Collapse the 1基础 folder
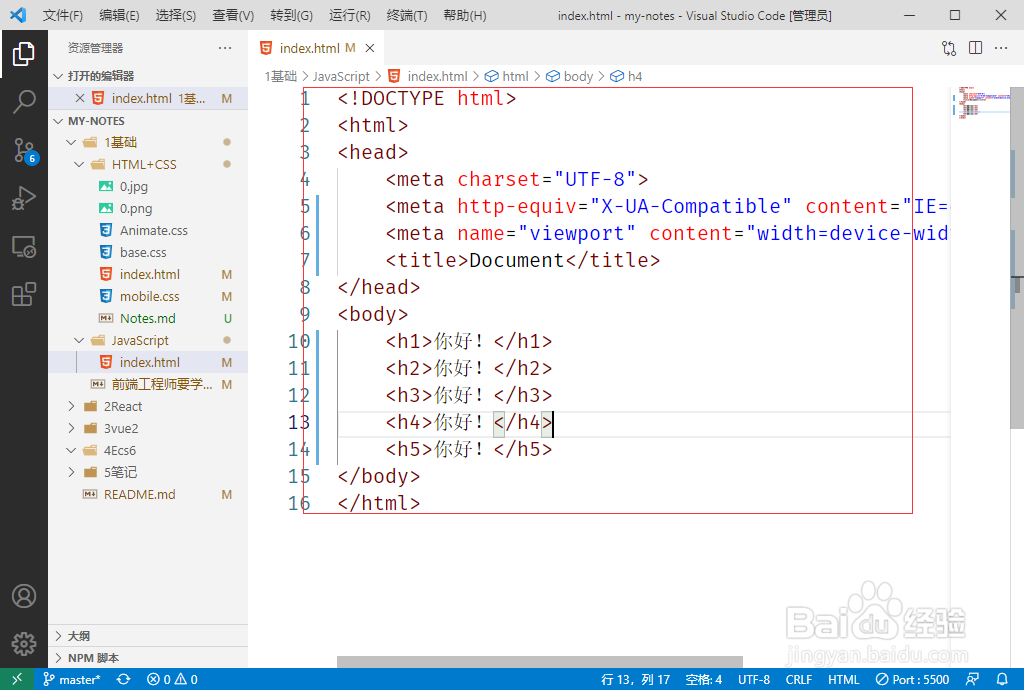Viewport: 1024px width, 690px height. [148, 142]
